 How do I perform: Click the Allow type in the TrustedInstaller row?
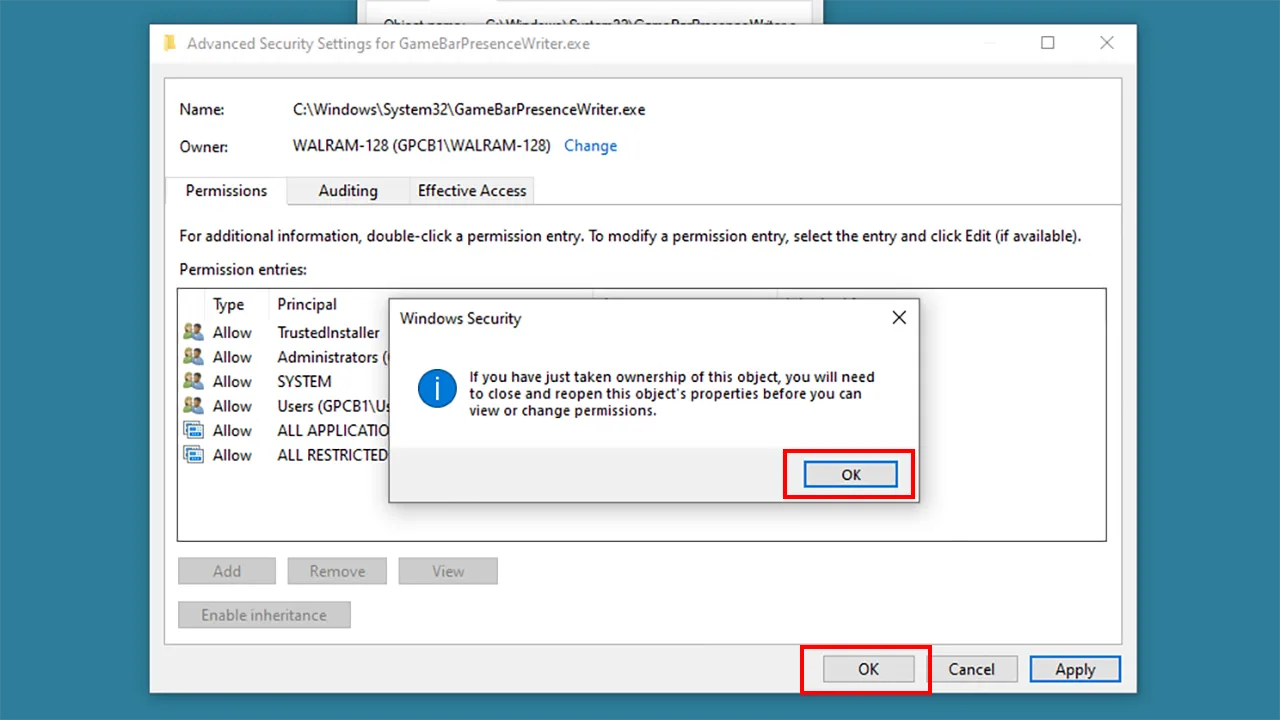(232, 332)
